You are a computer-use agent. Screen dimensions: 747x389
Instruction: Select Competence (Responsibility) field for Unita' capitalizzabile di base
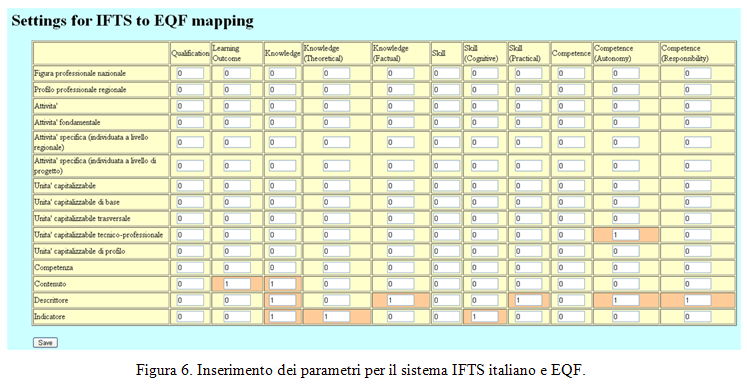pyautogui.click(x=697, y=202)
